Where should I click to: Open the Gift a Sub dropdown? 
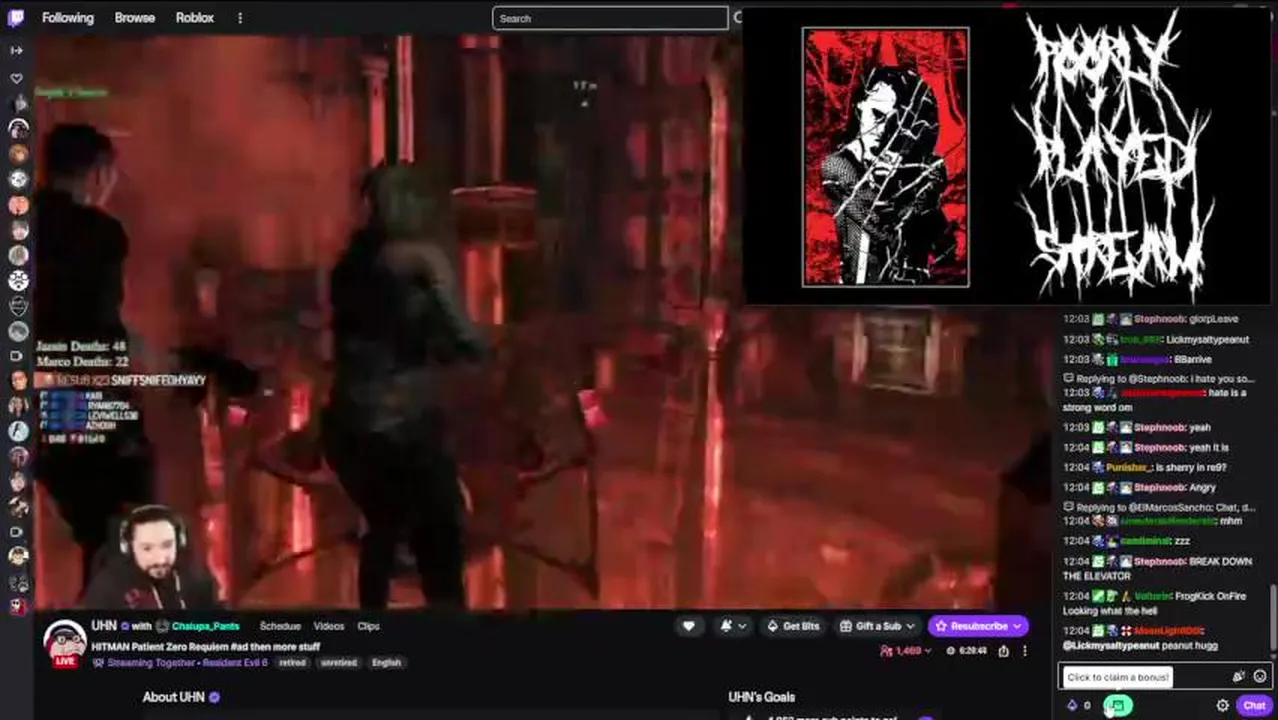click(x=877, y=626)
